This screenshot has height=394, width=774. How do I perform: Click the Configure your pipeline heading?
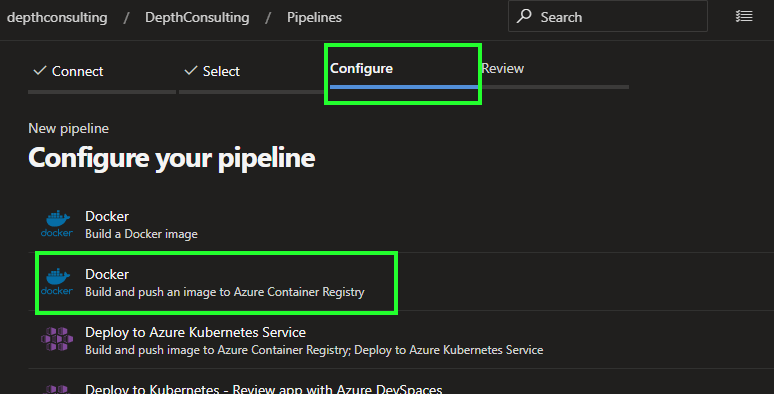pyautogui.click(x=171, y=158)
